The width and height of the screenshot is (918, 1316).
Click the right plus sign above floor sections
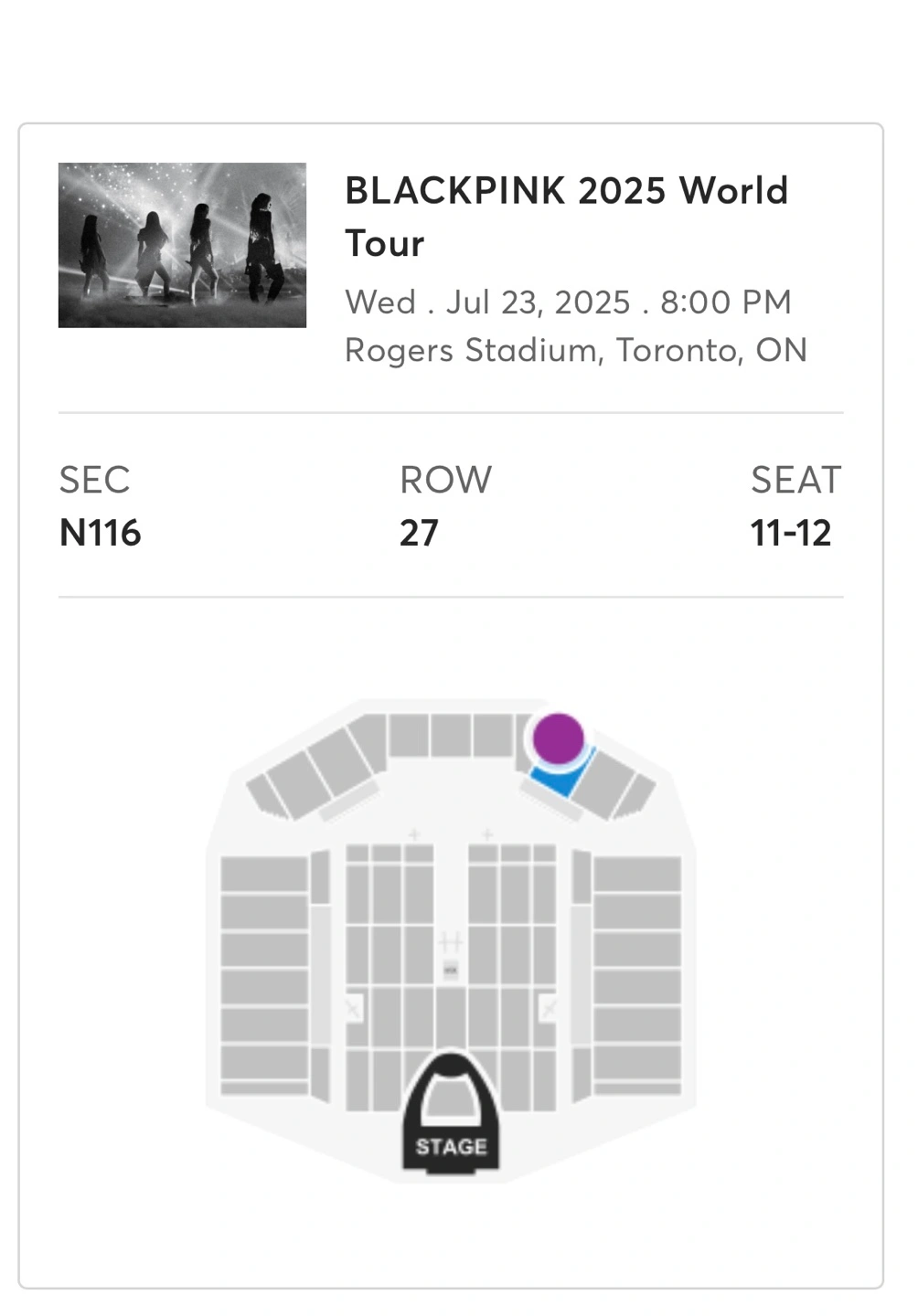[487, 834]
